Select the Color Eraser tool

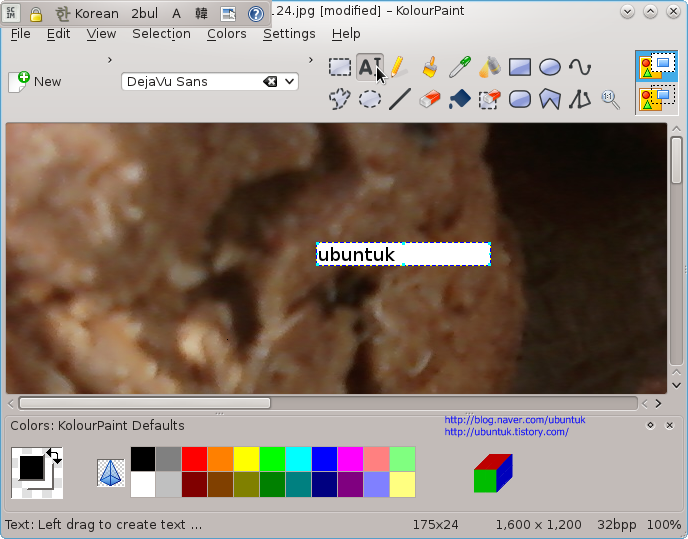(x=490, y=99)
